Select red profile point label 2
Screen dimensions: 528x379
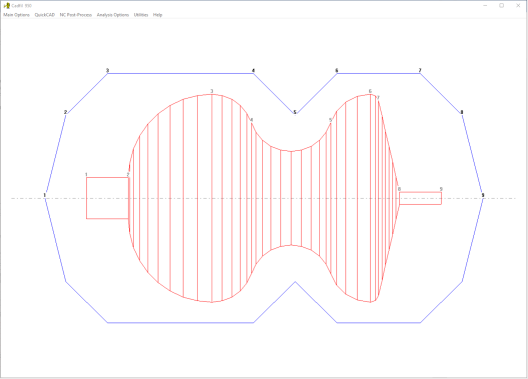128,174
